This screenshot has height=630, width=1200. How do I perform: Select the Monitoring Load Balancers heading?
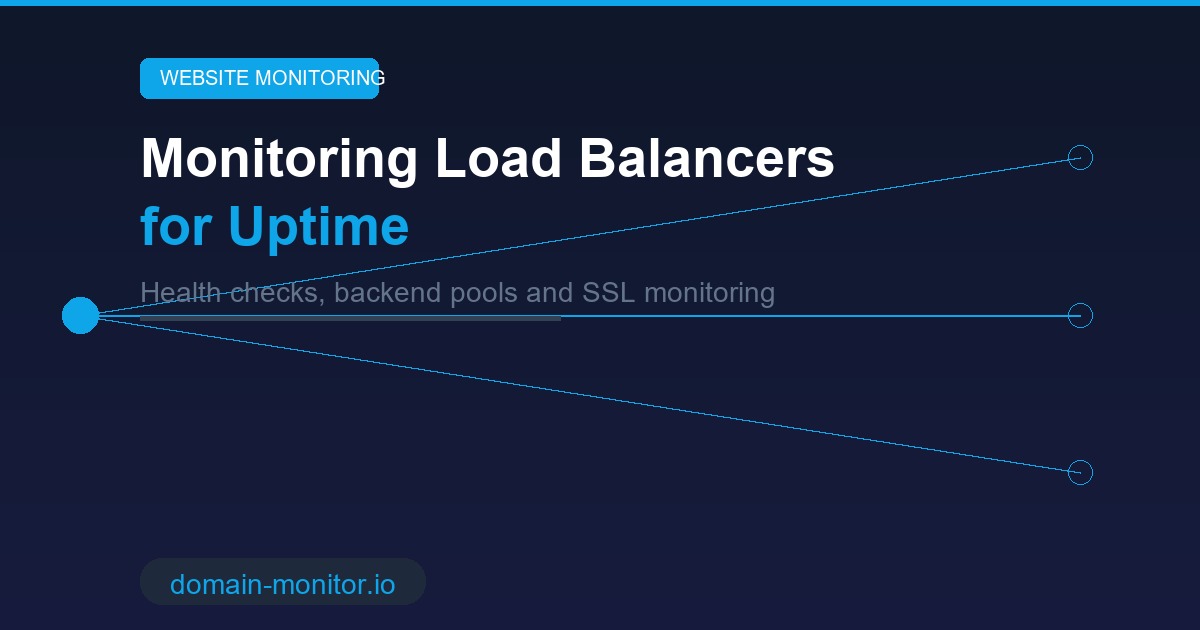click(487, 157)
